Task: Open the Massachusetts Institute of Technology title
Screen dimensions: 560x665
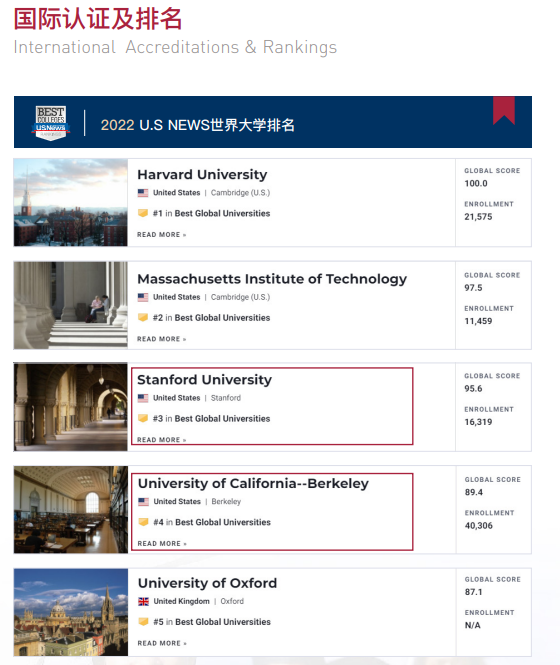Action: (x=272, y=279)
